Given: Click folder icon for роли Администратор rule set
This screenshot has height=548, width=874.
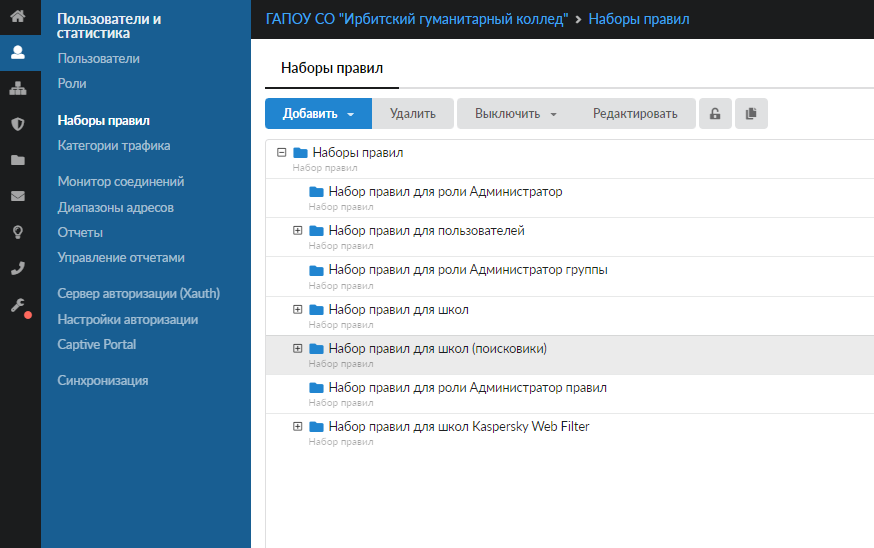Looking at the screenshot, I should (317, 192).
